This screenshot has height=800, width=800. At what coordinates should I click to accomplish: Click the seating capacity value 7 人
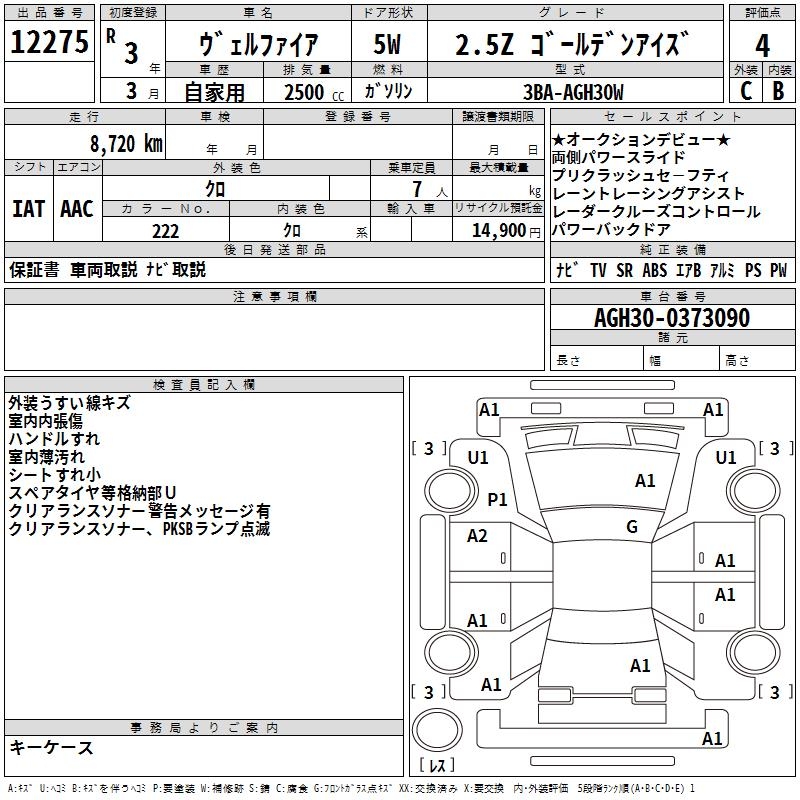430,190
